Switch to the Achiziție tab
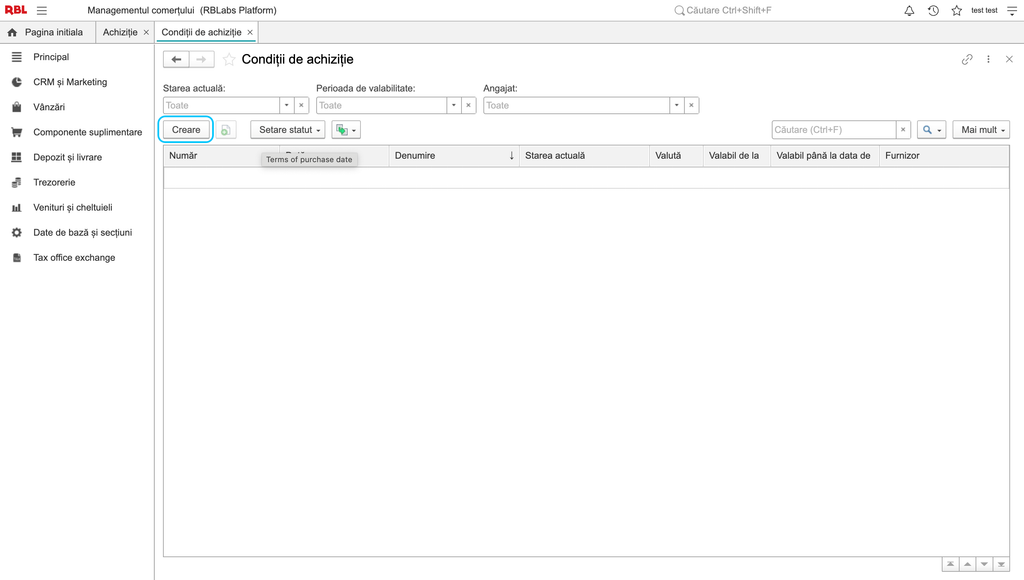1024x580 pixels. coord(120,32)
